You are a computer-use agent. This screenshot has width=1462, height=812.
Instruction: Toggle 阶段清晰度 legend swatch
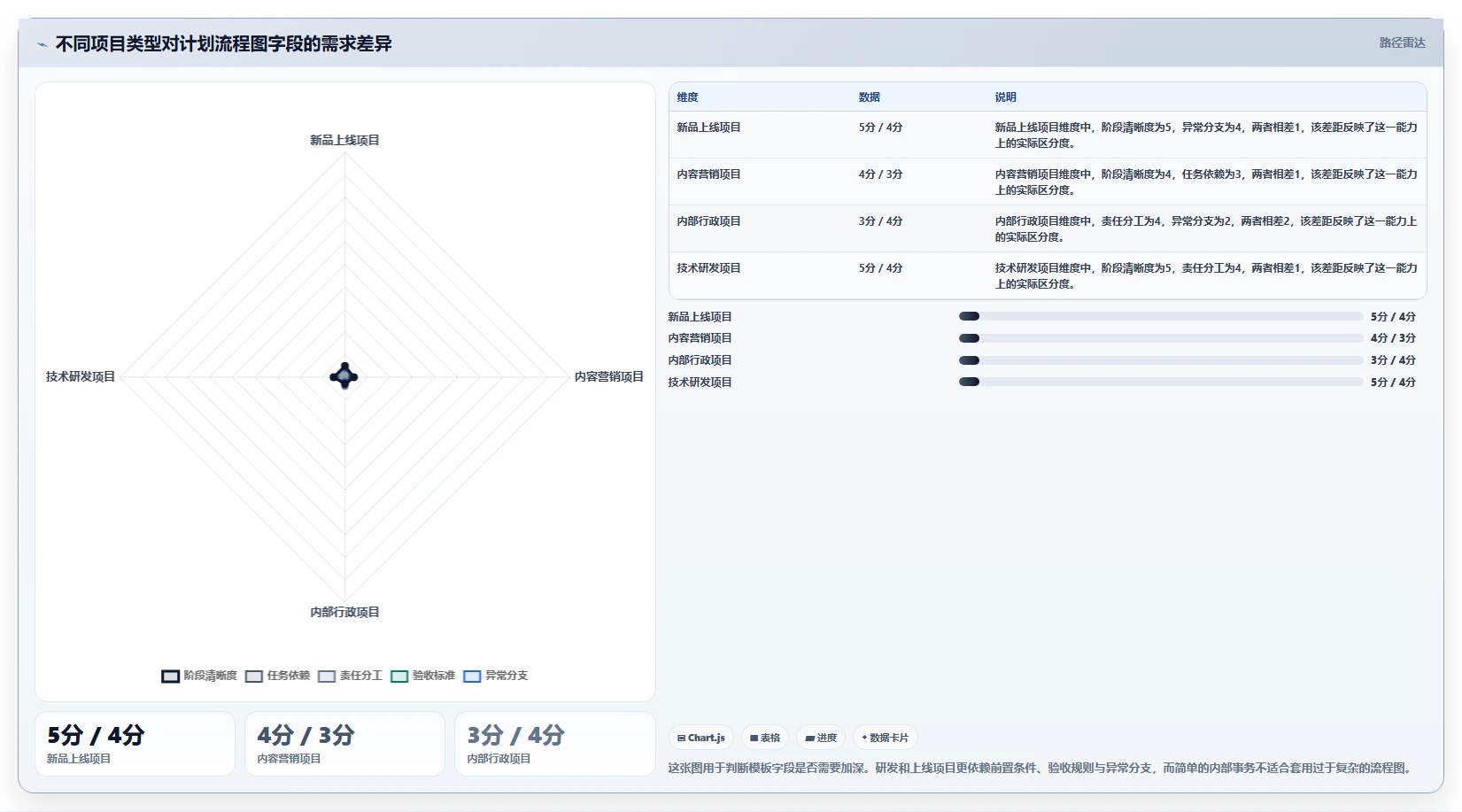point(170,676)
